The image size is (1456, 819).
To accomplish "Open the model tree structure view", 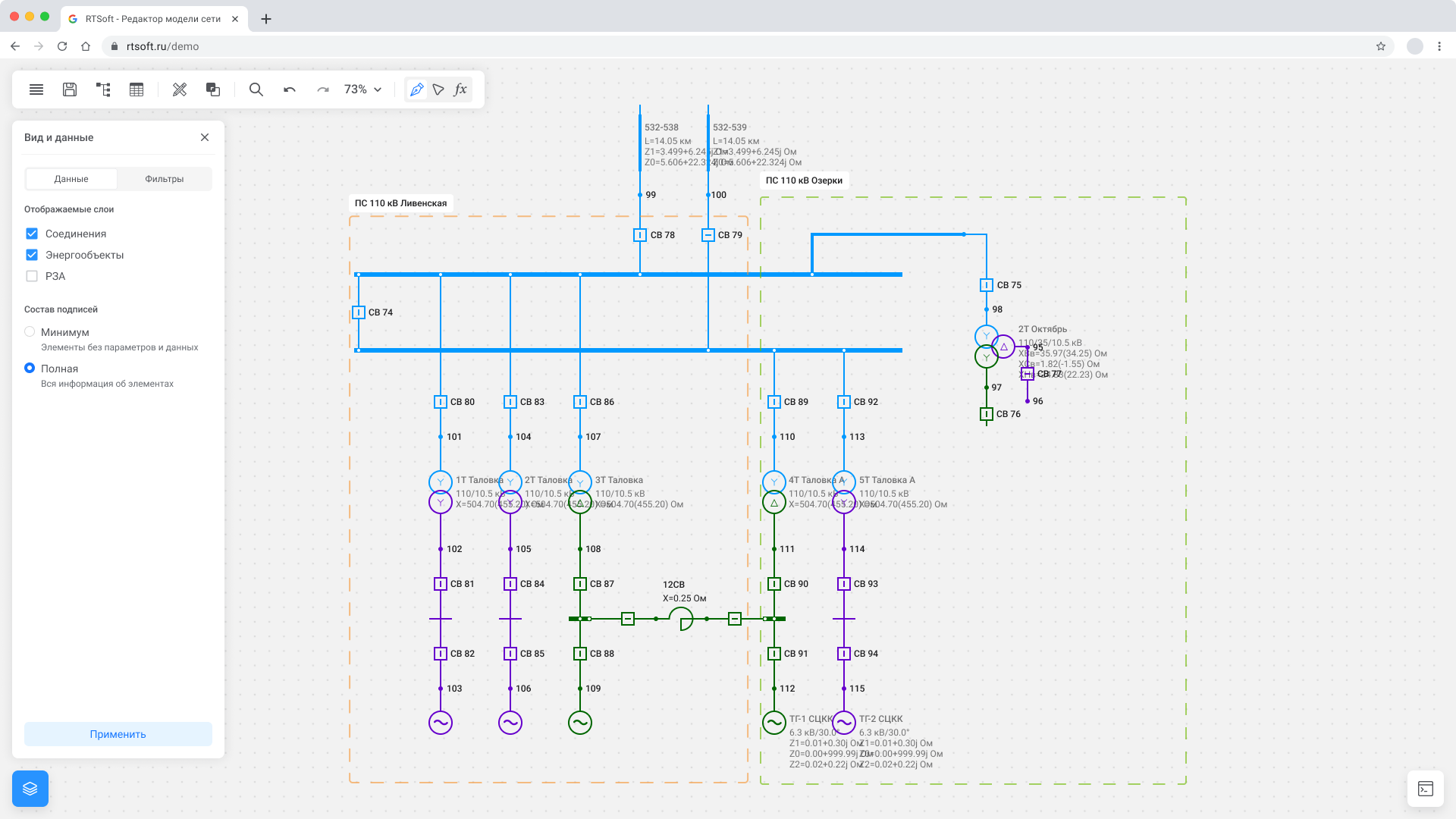I will pos(103,89).
